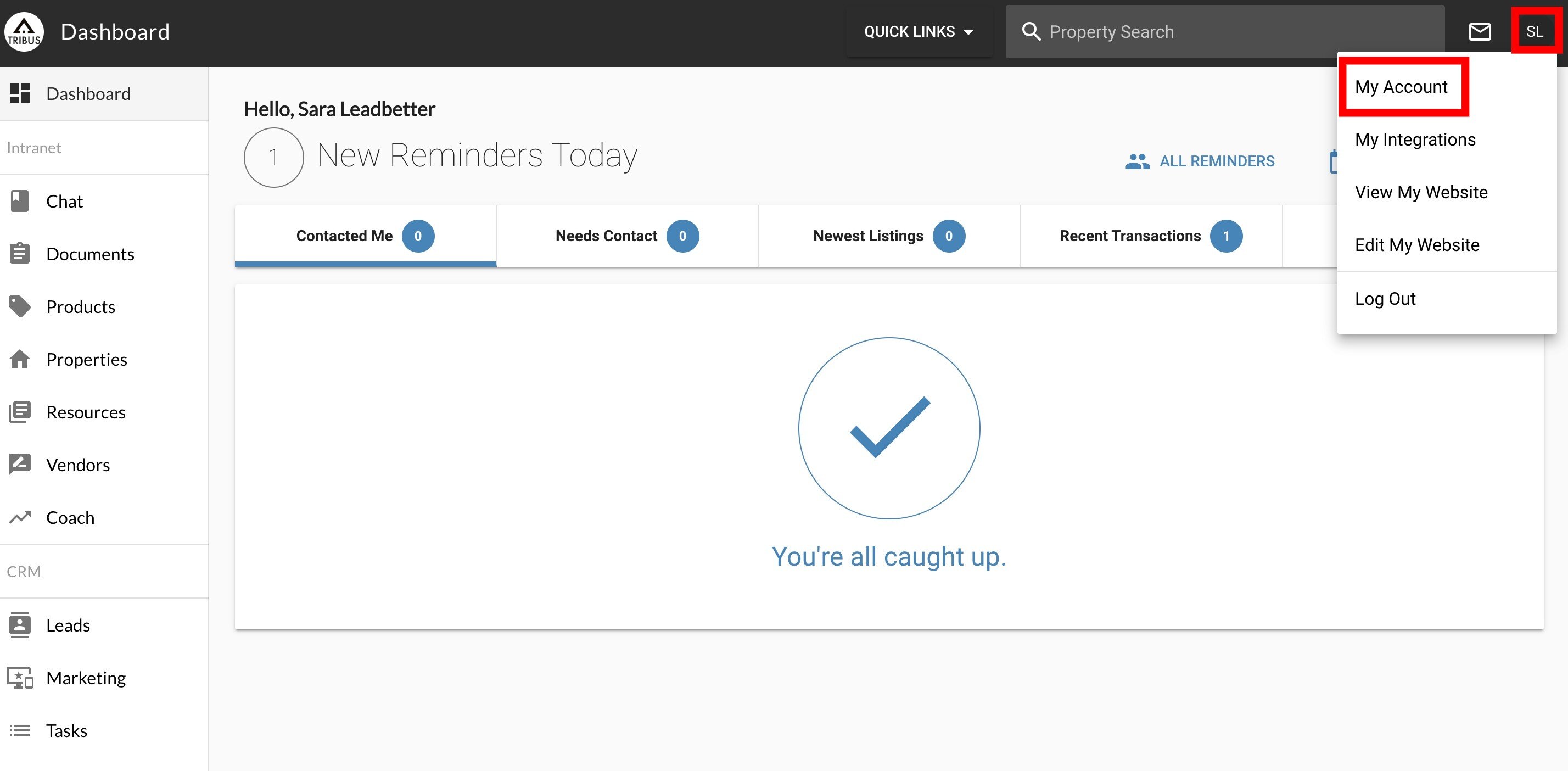Click the Leads contact icon
1568x771 pixels.
pos(19,625)
